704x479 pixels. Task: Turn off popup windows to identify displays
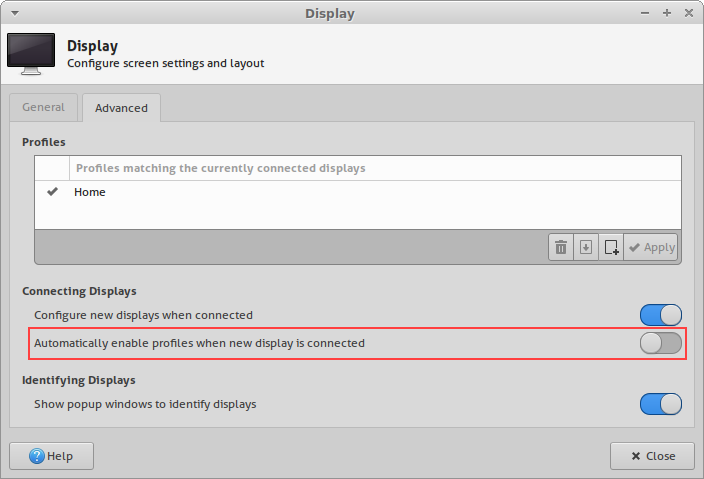[x=661, y=404]
